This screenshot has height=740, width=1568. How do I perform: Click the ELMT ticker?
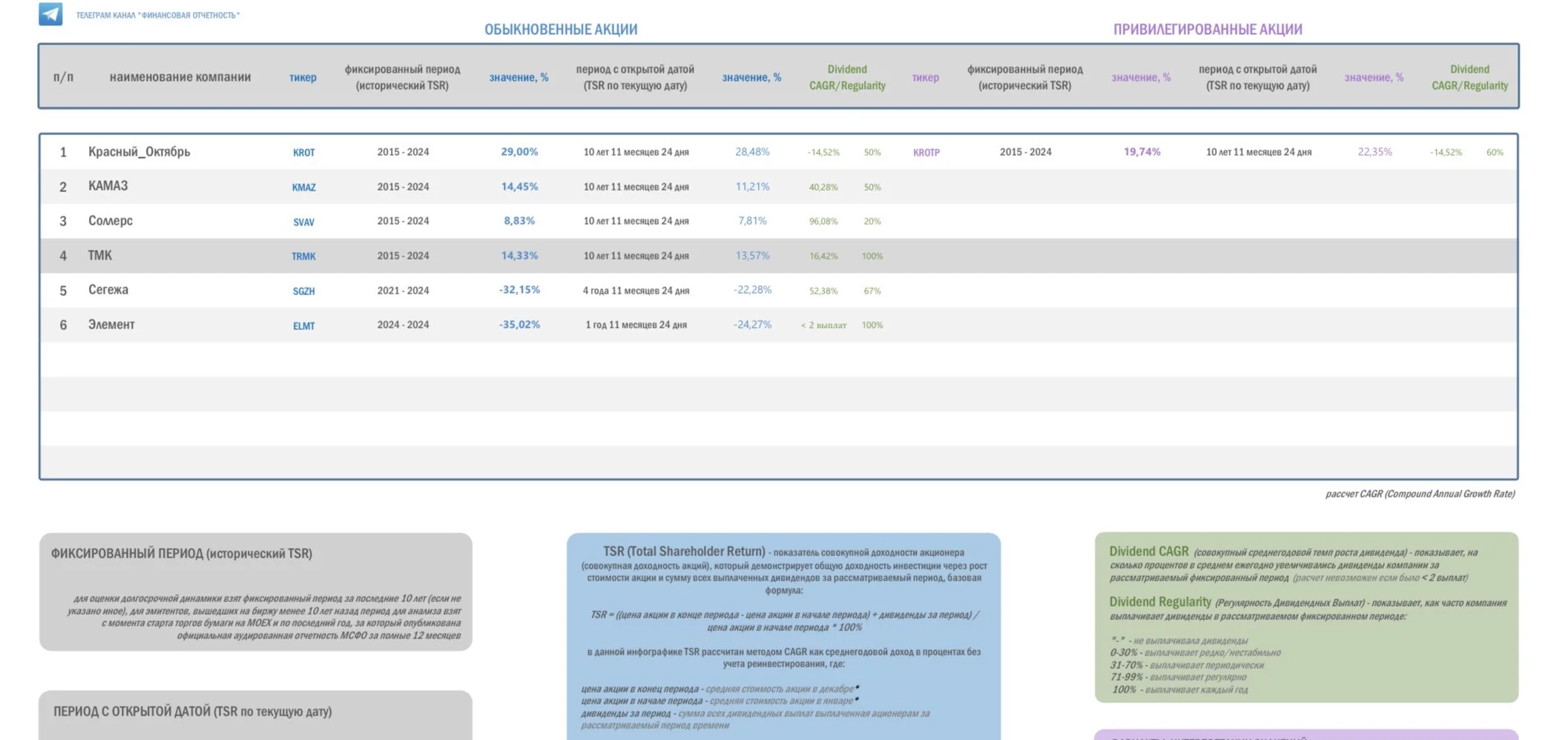pyautogui.click(x=303, y=326)
